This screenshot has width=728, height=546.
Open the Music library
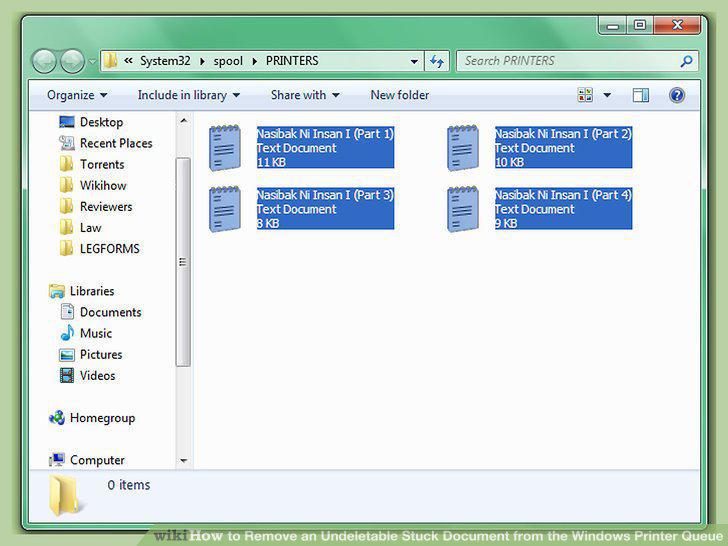[96, 333]
